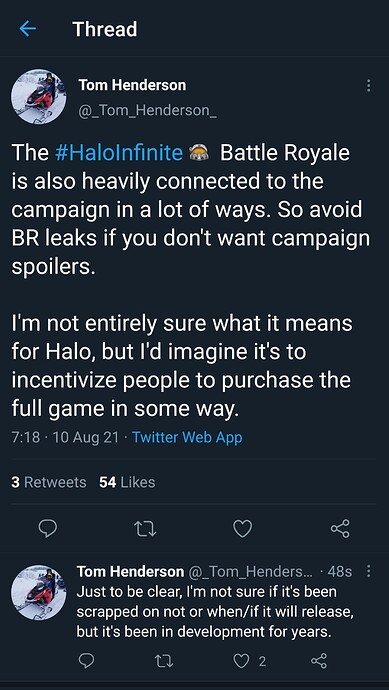
Task: View the 3 Retweets list
Action: 49,482
